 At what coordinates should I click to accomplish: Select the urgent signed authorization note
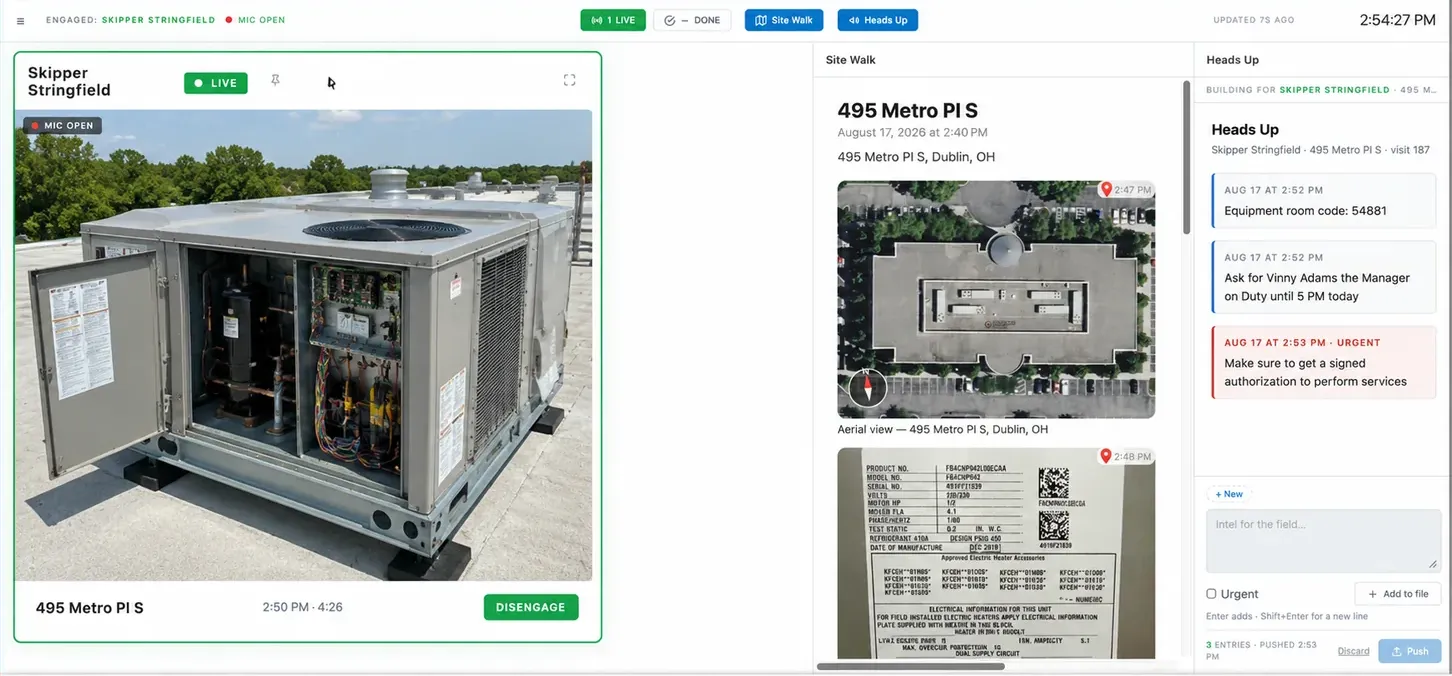click(x=1323, y=363)
